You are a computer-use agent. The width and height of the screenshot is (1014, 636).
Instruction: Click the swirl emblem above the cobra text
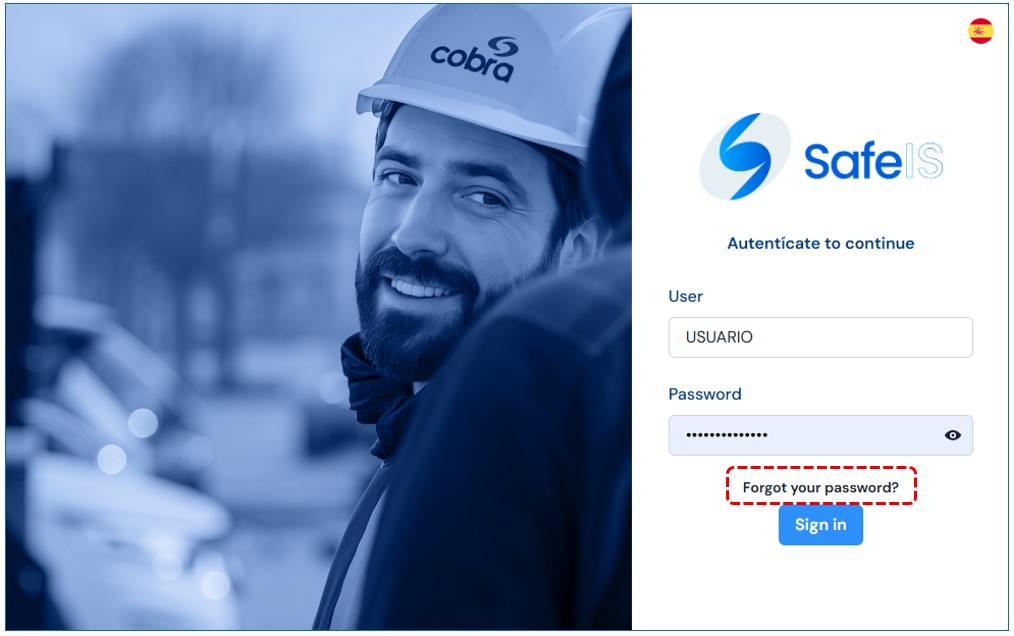point(503,45)
